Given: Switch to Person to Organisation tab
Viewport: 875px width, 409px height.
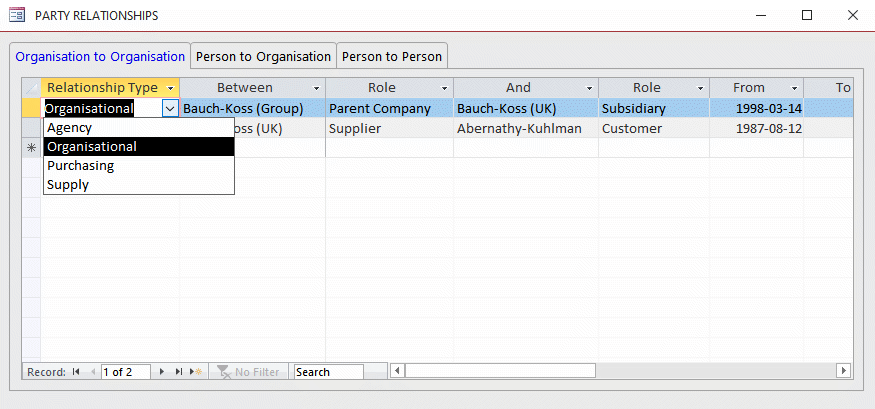Looking at the screenshot, I should tap(263, 56).
